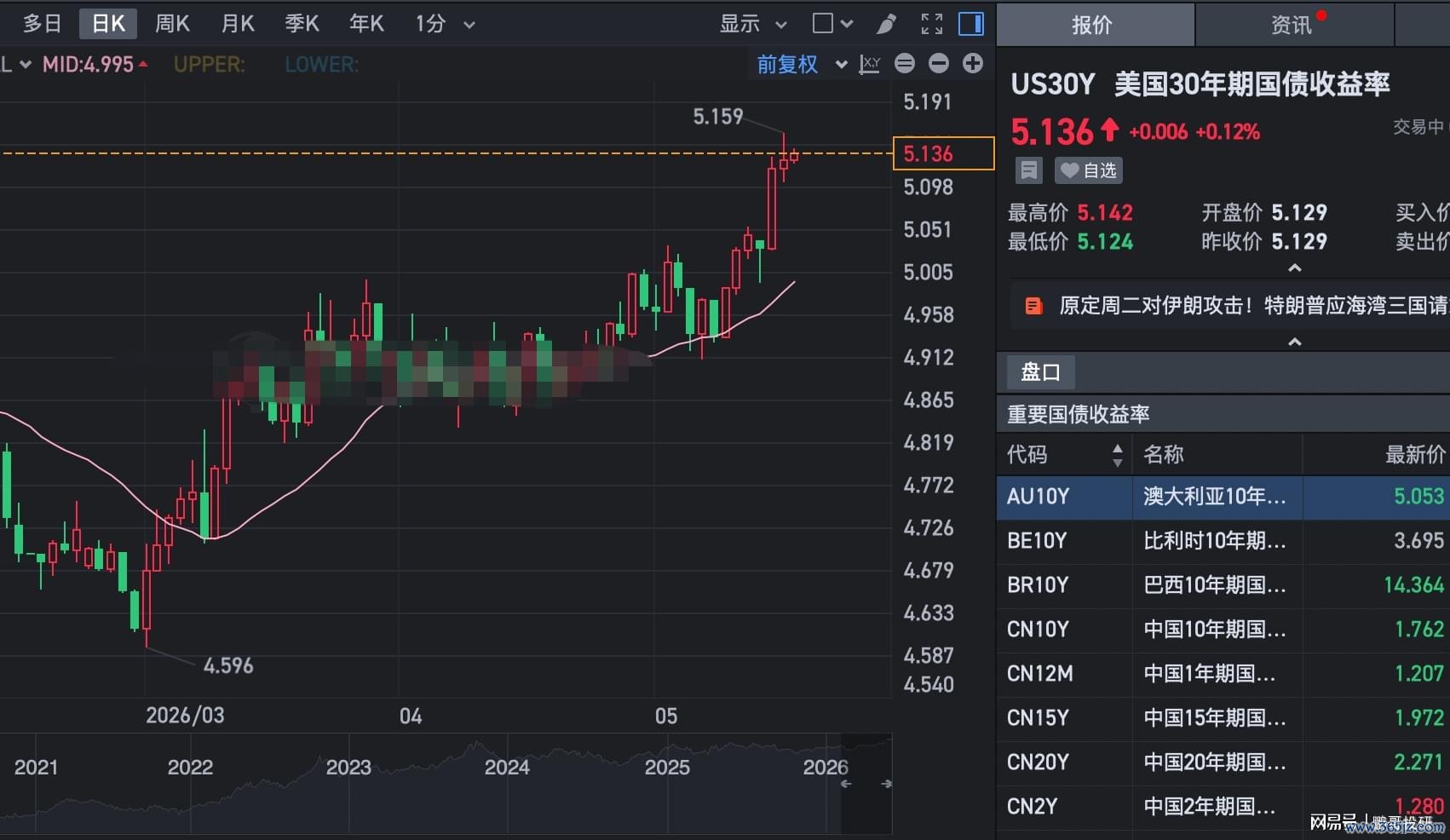Collapse the news section chevron
Viewport: 1450px width, 840px height.
coord(1295,342)
